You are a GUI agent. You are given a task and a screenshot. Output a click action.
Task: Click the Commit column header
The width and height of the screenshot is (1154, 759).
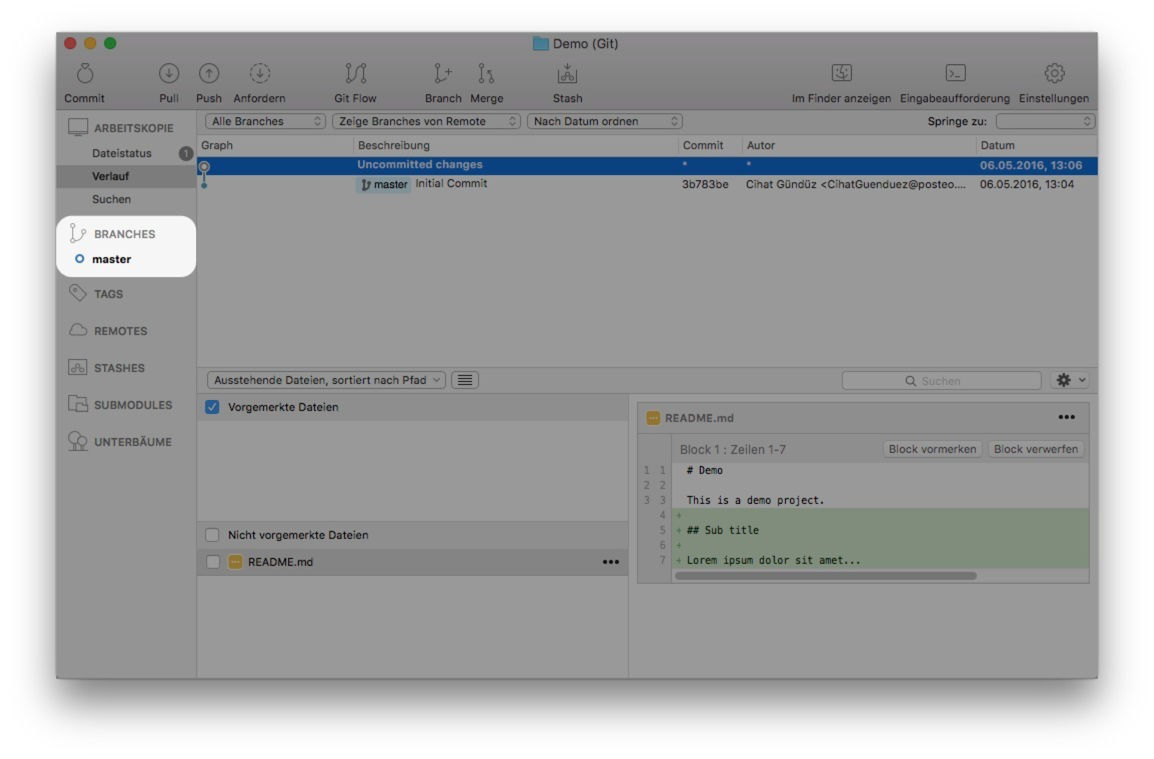703,145
